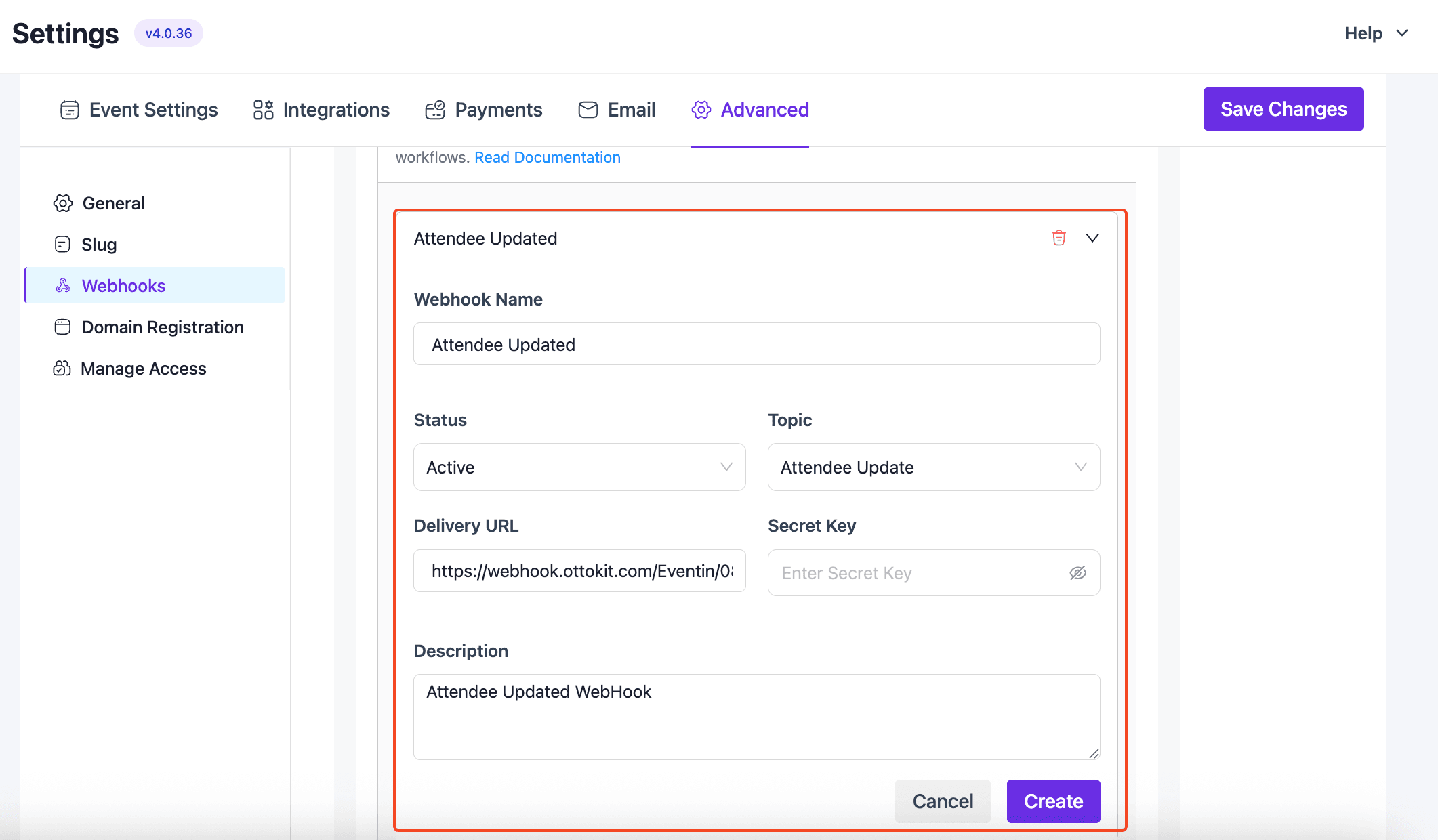
Task: Click the v4.0.36 version badge
Action: pos(169,33)
